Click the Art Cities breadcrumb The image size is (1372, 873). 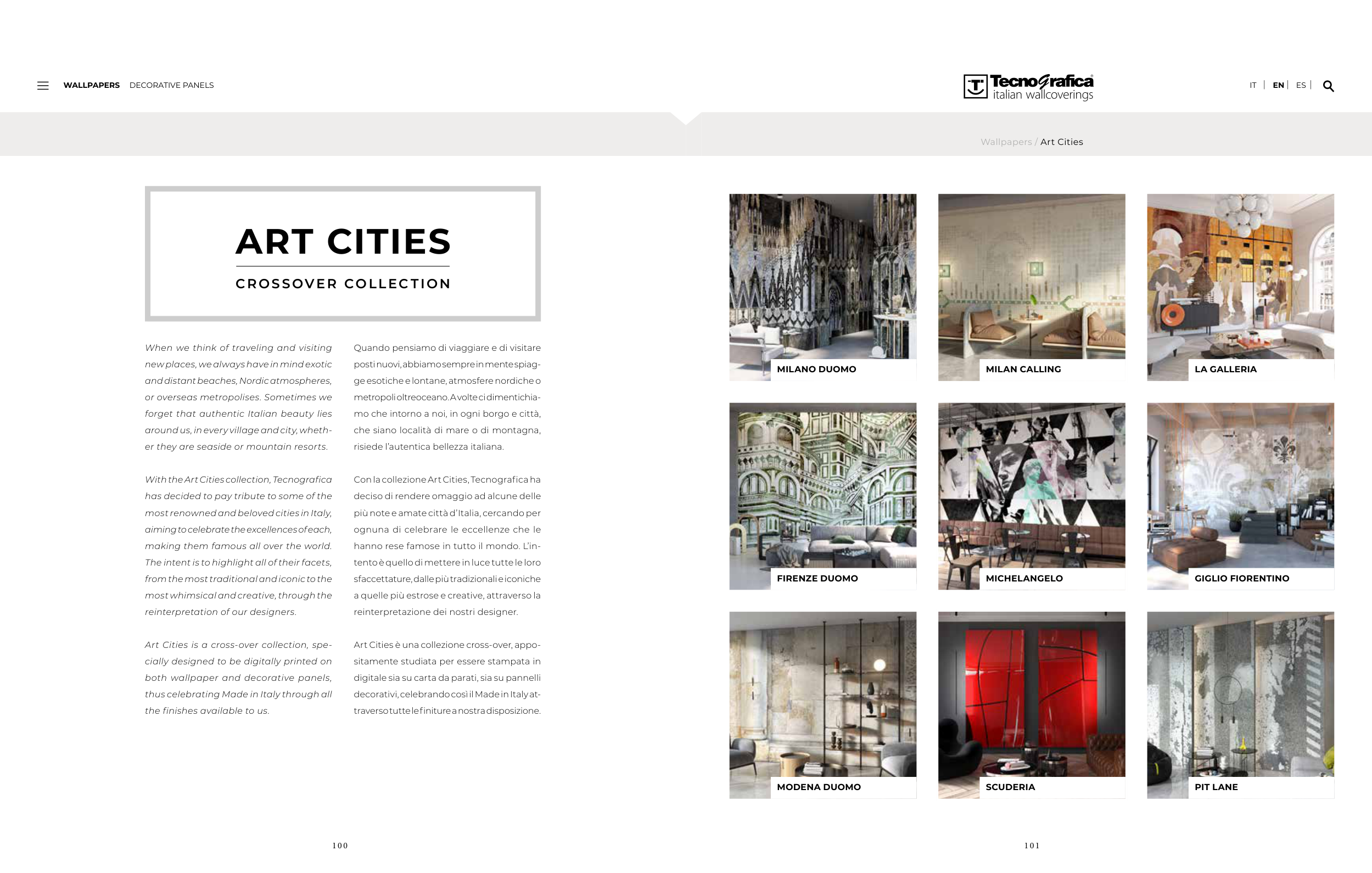(1061, 142)
